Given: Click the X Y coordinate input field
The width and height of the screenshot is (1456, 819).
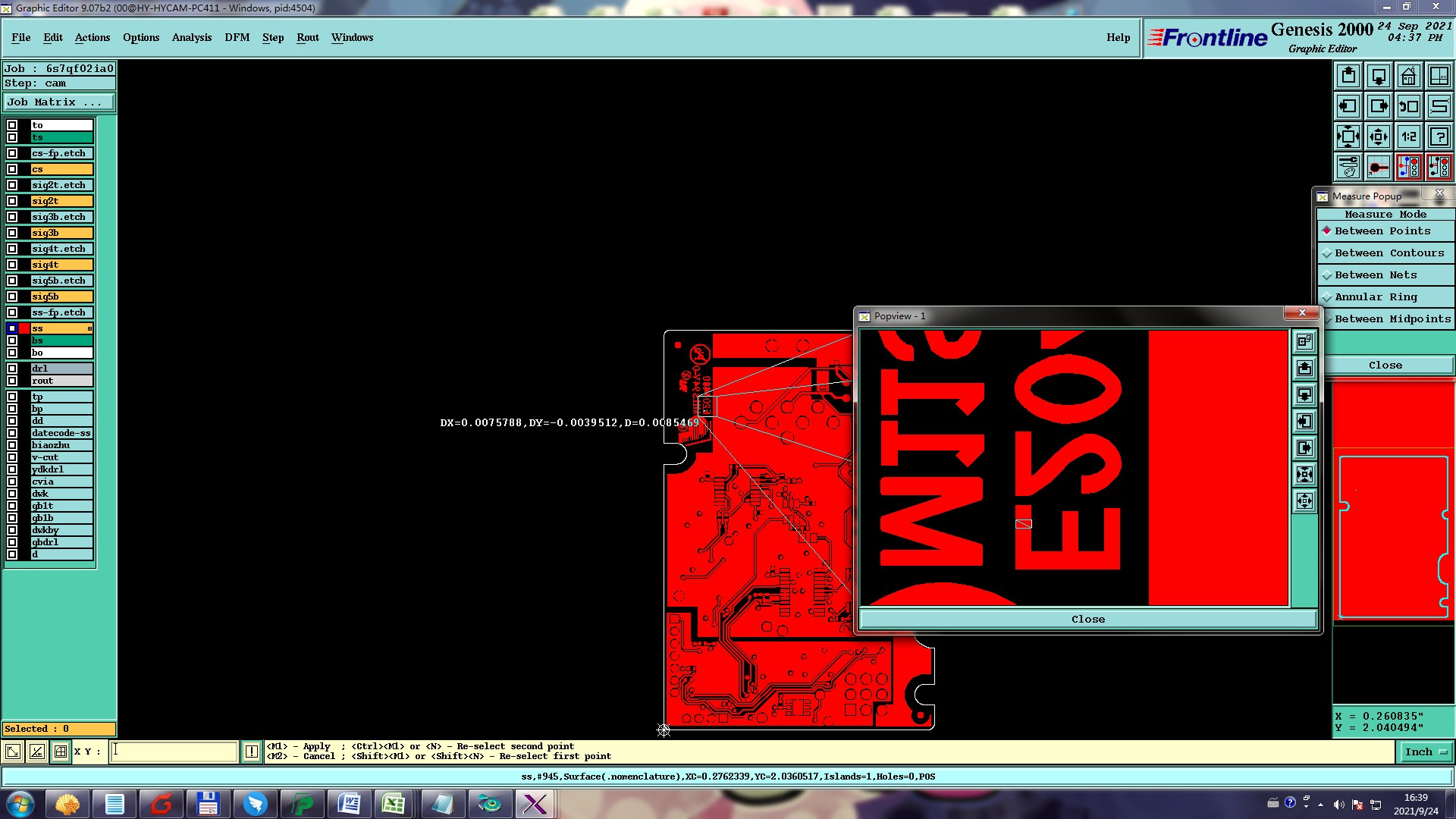Looking at the screenshot, I should [x=174, y=752].
